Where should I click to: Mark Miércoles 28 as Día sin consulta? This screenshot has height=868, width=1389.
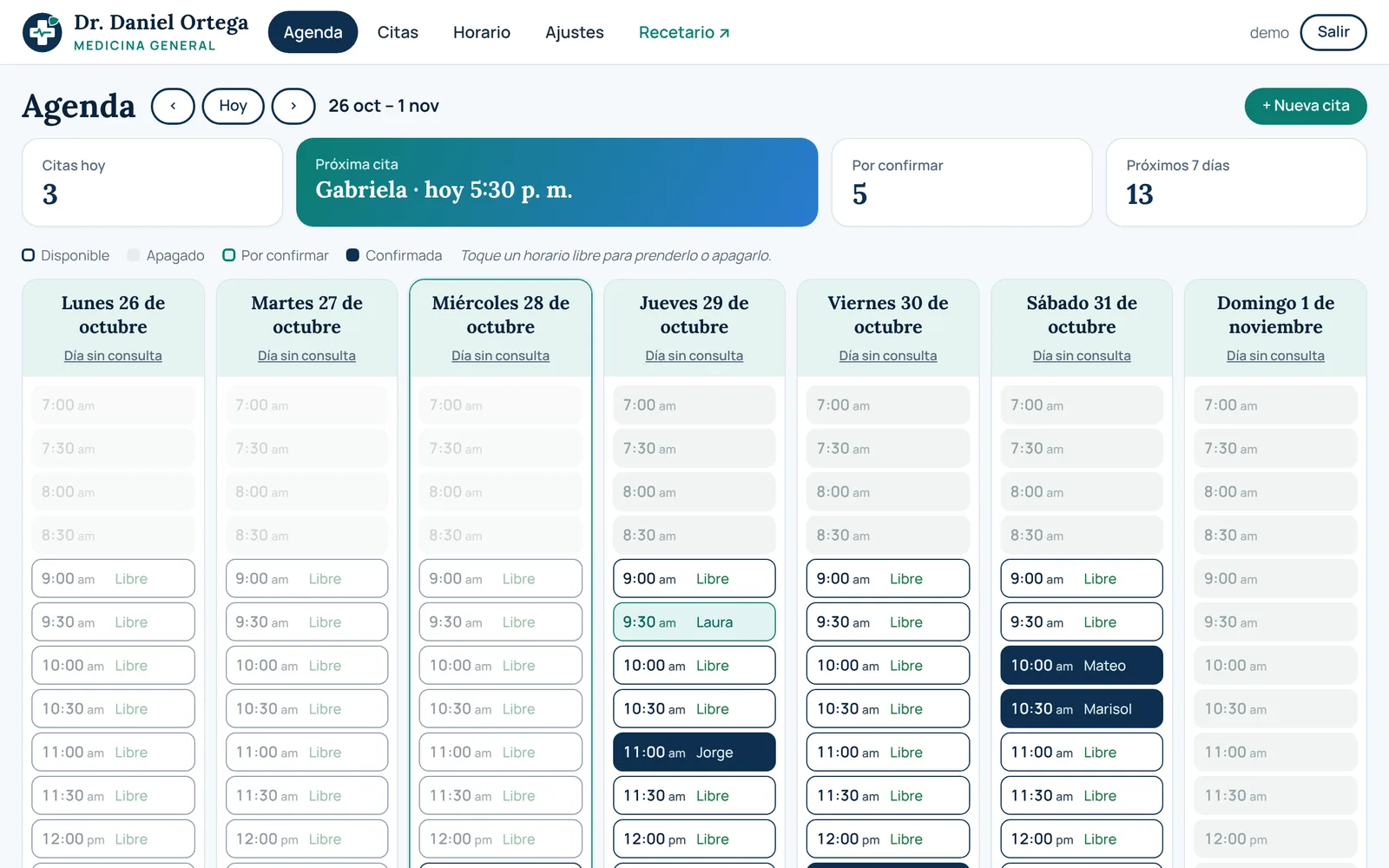pyautogui.click(x=500, y=356)
